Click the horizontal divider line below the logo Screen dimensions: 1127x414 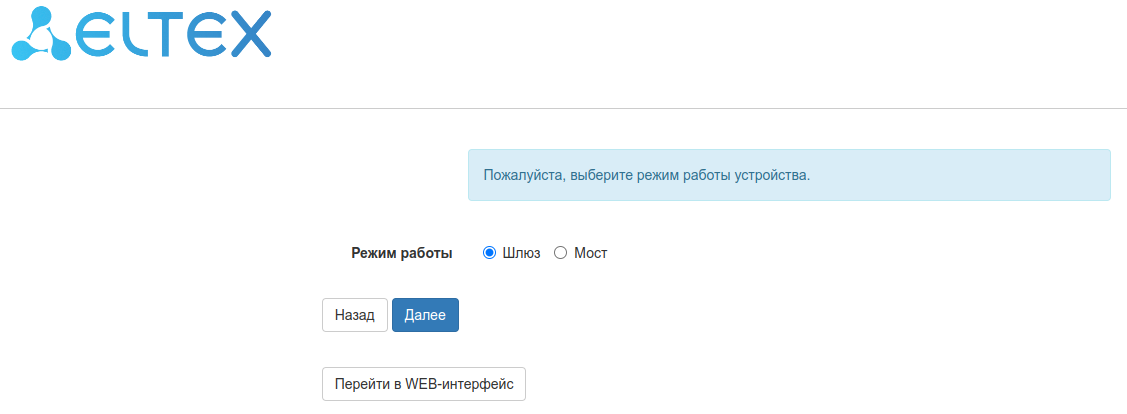(x=563, y=108)
